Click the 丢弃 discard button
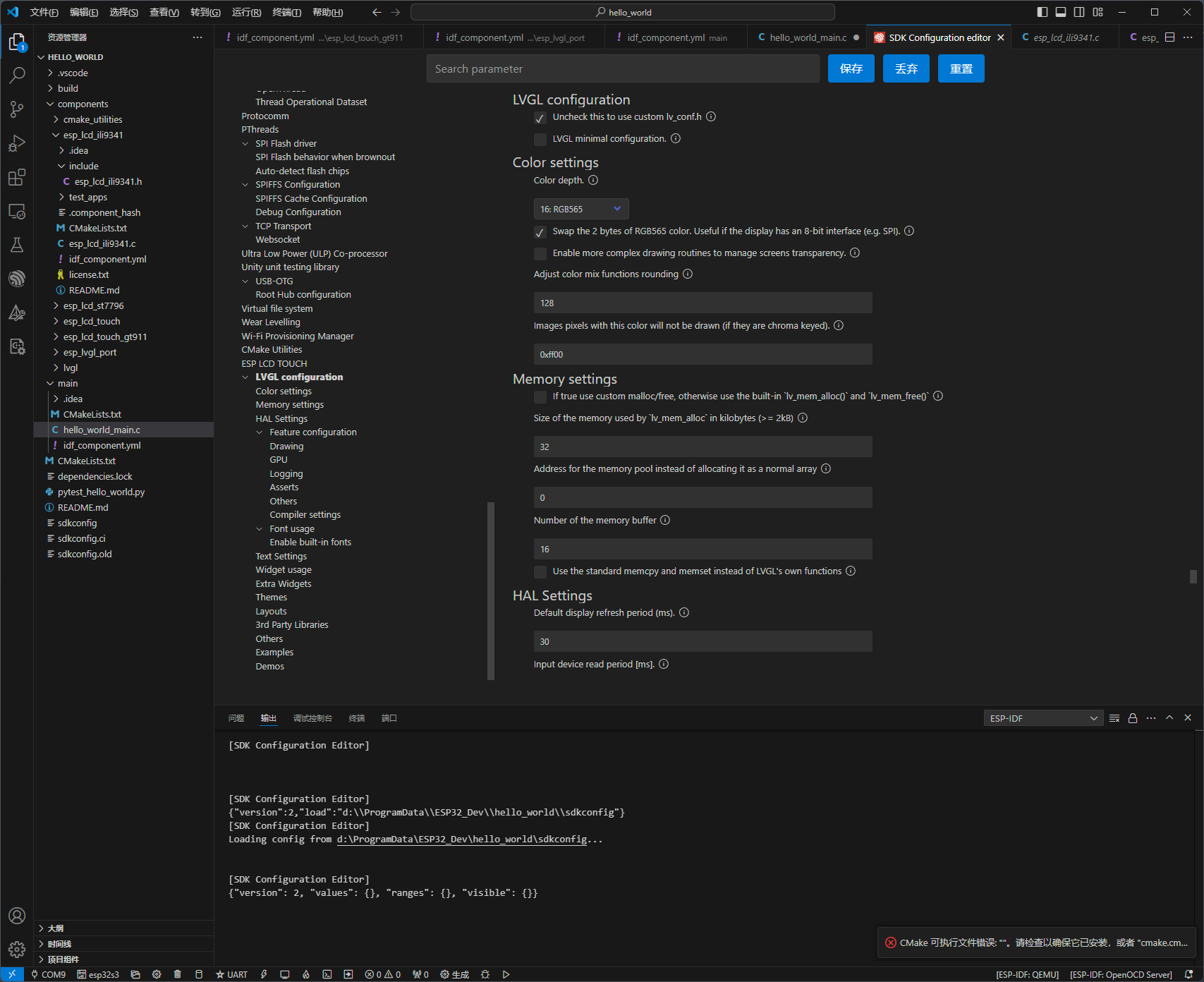 pos(906,68)
